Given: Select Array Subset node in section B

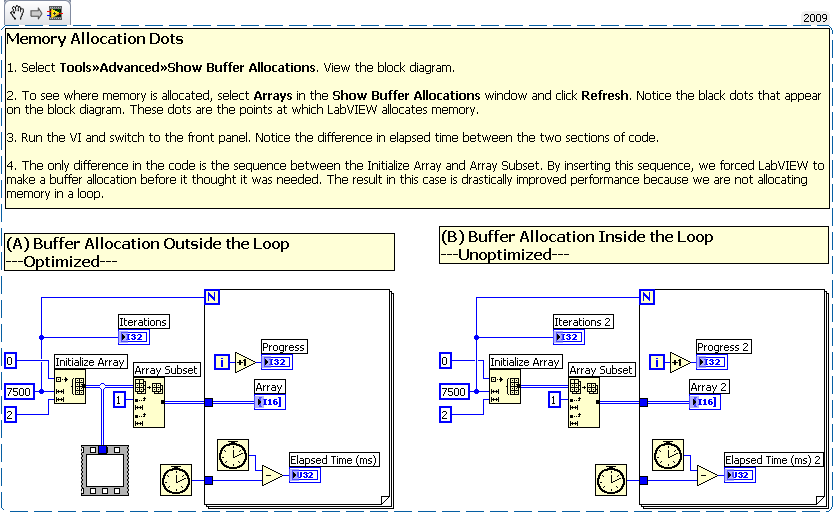Looking at the screenshot, I should [584, 402].
